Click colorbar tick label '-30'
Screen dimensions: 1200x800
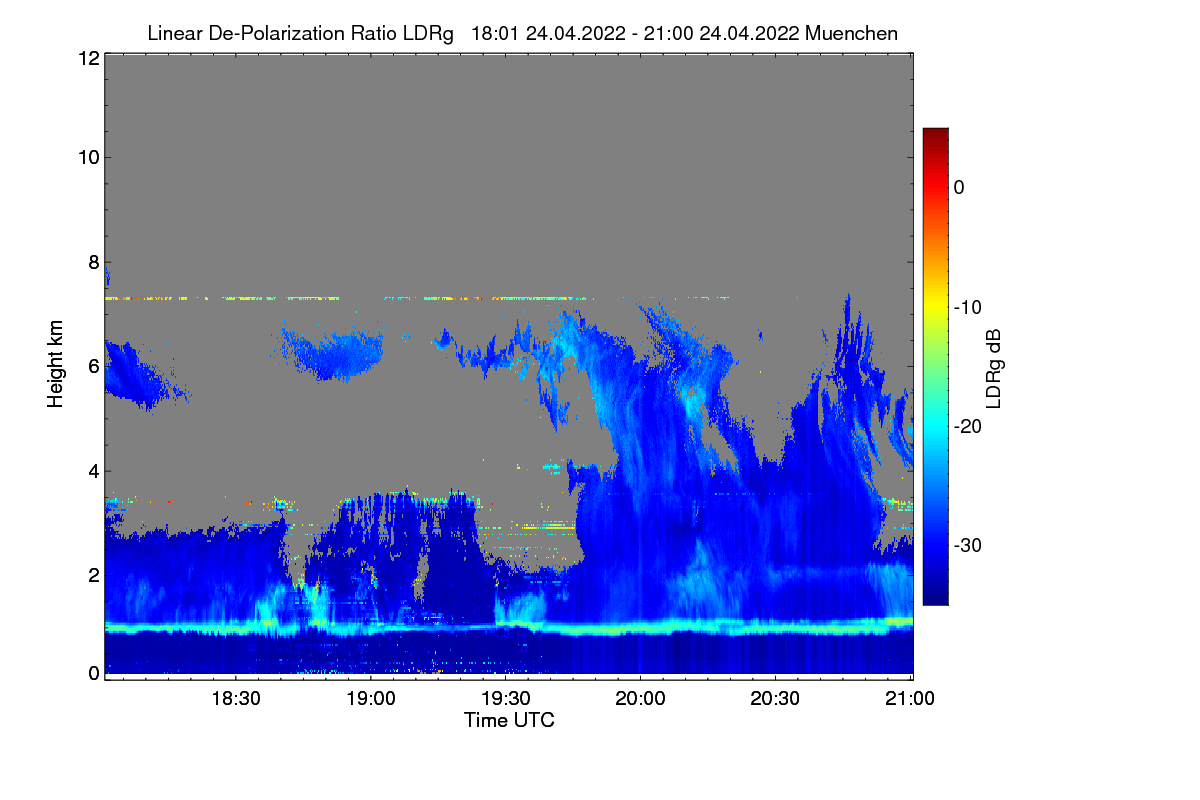pos(968,546)
